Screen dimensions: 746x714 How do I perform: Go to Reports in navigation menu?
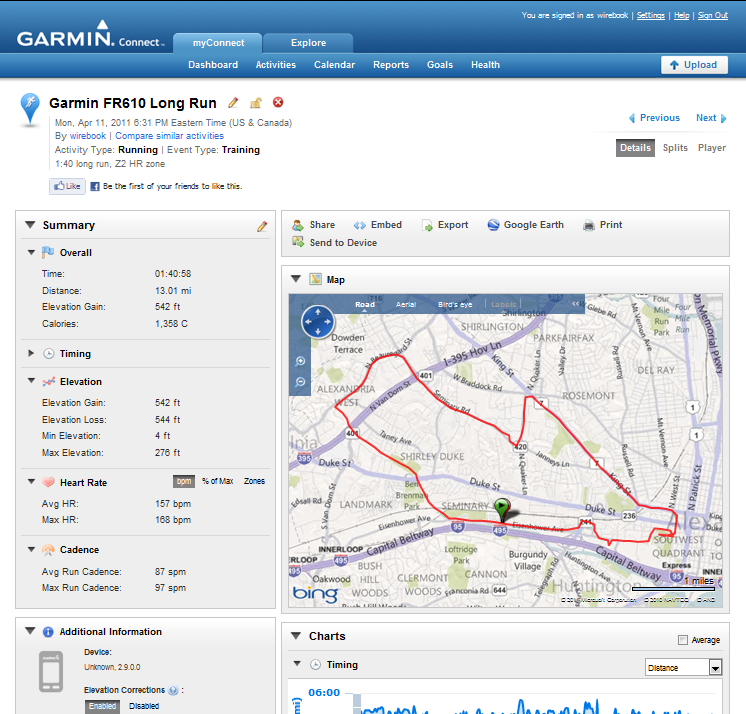pos(390,65)
